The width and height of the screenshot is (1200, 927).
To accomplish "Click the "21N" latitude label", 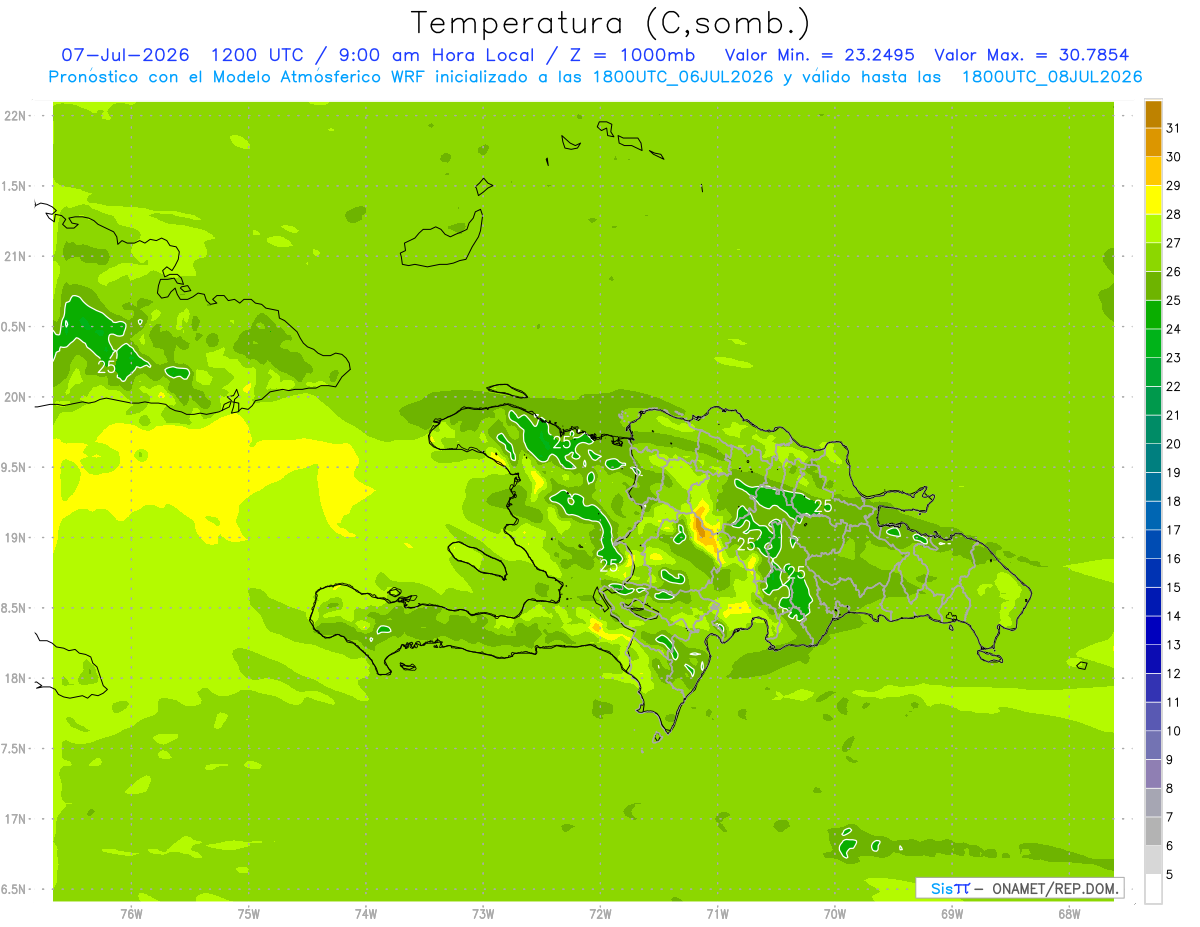I will tap(17, 256).
